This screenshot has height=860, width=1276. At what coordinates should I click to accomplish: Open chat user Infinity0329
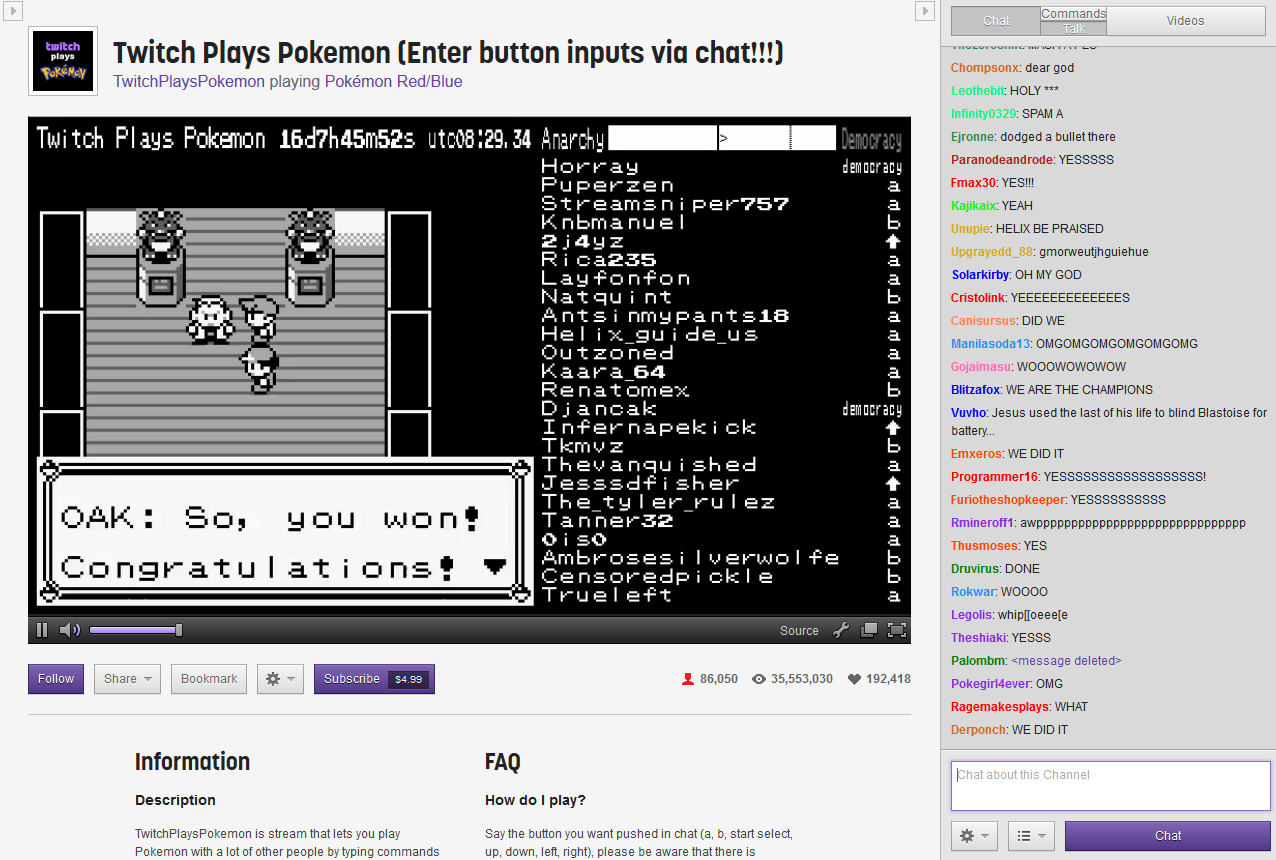(984, 114)
